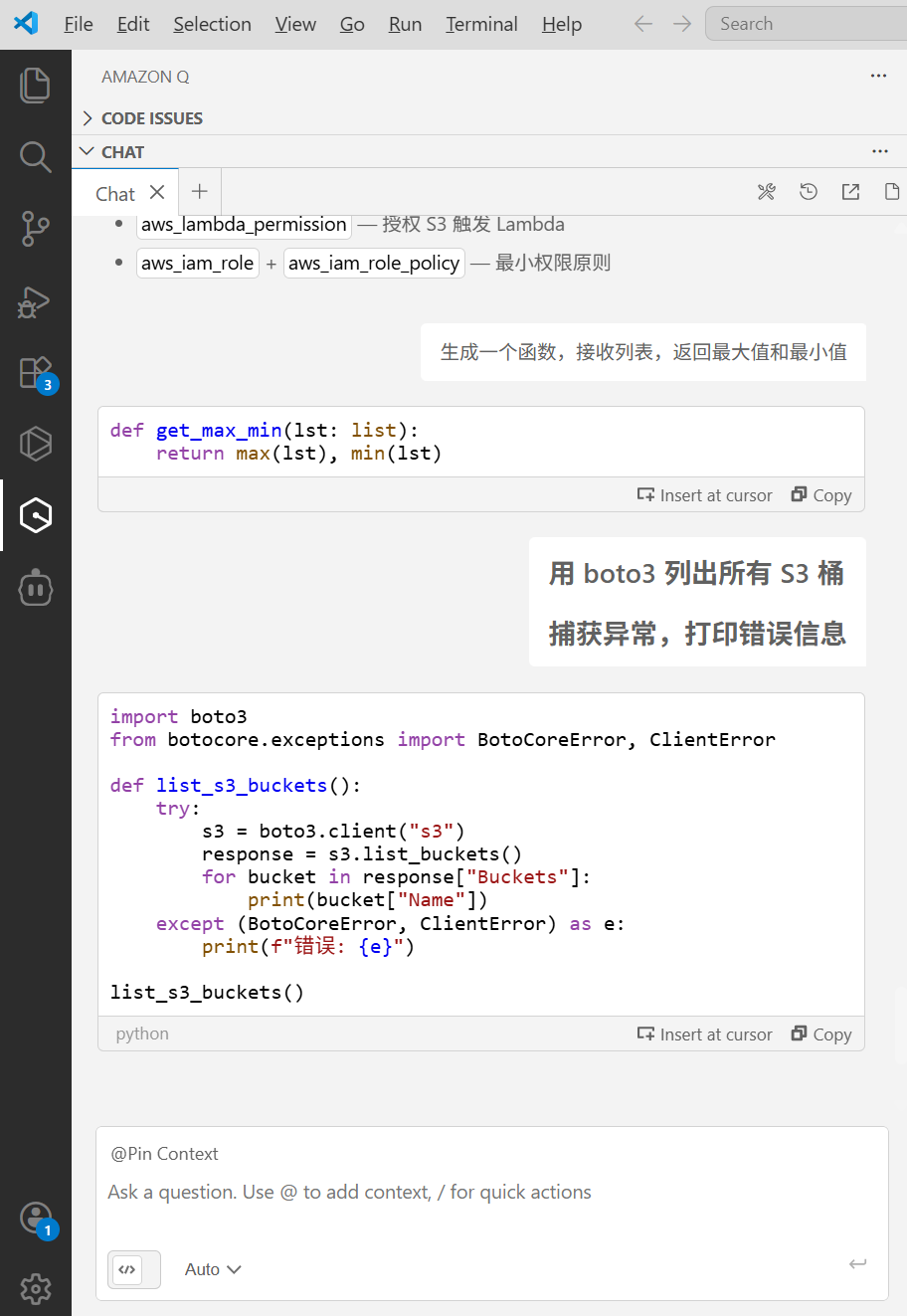Open Run and Debug view
The height and width of the screenshot is (1316, 907).
[36, 301]
